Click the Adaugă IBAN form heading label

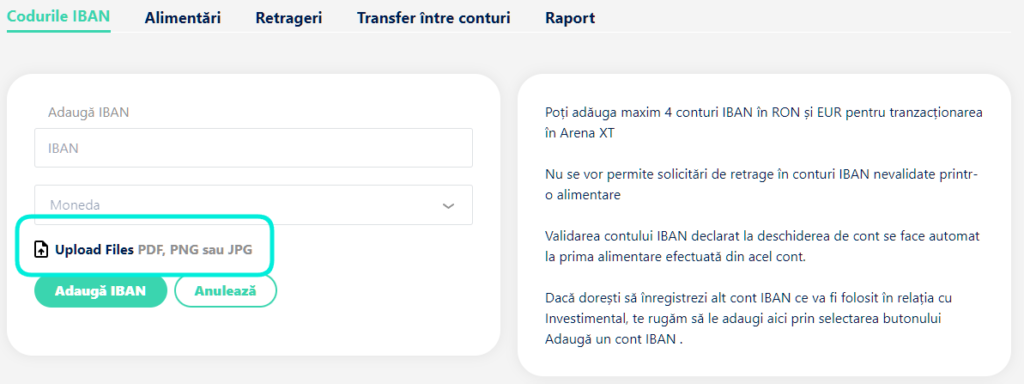(89, 112)
